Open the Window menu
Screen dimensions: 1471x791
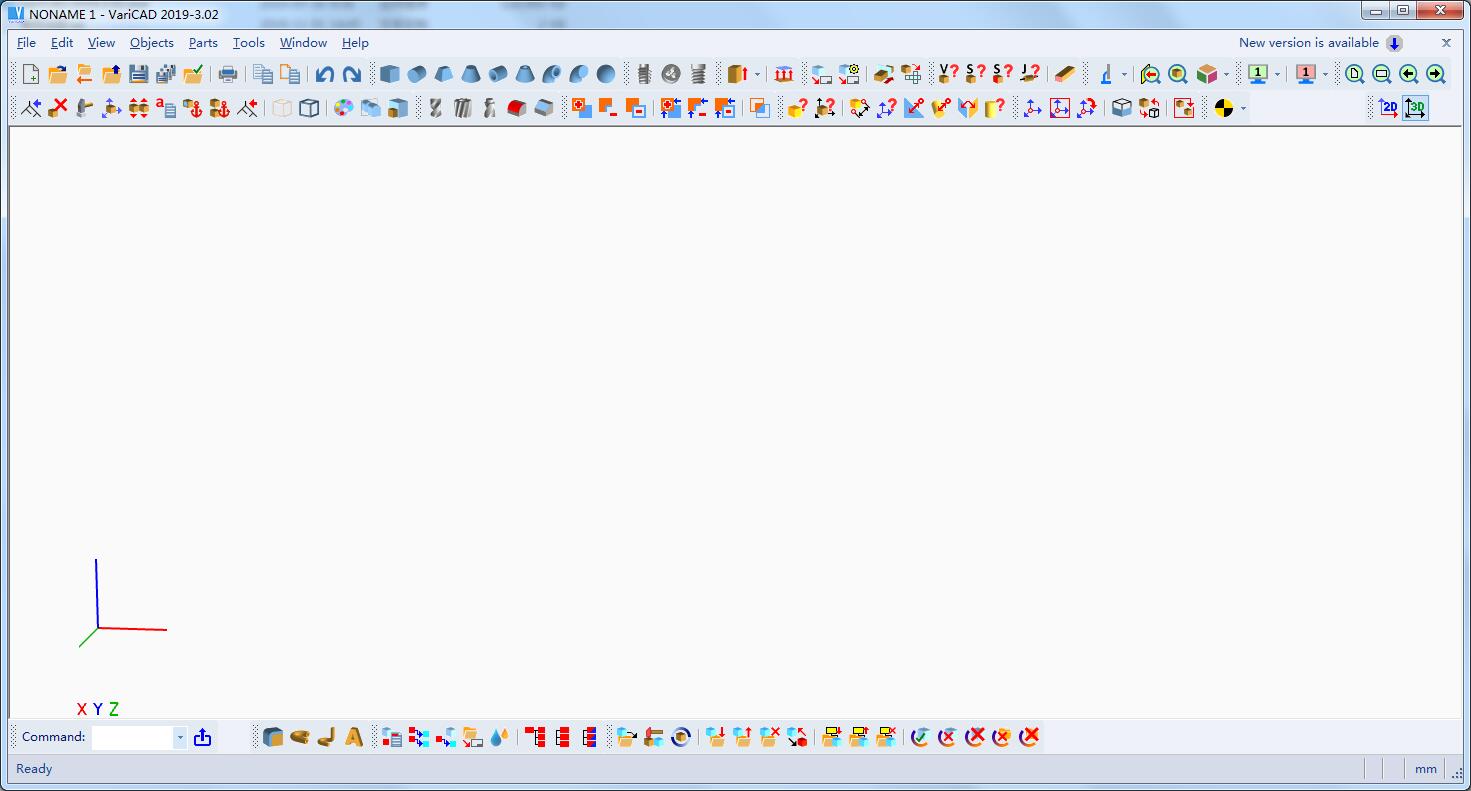[303, 43]
